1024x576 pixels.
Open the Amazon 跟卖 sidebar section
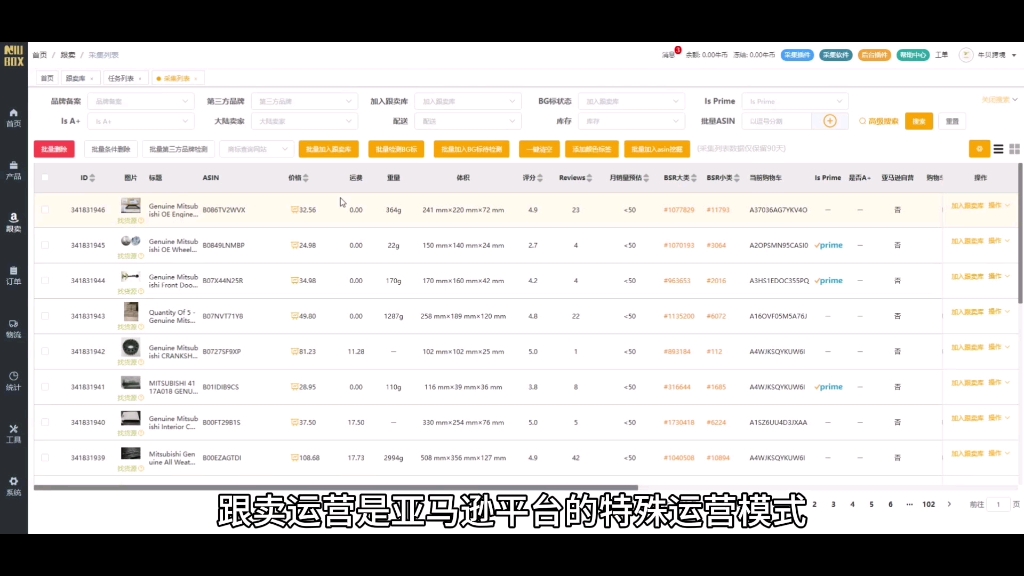click(13, 223)
